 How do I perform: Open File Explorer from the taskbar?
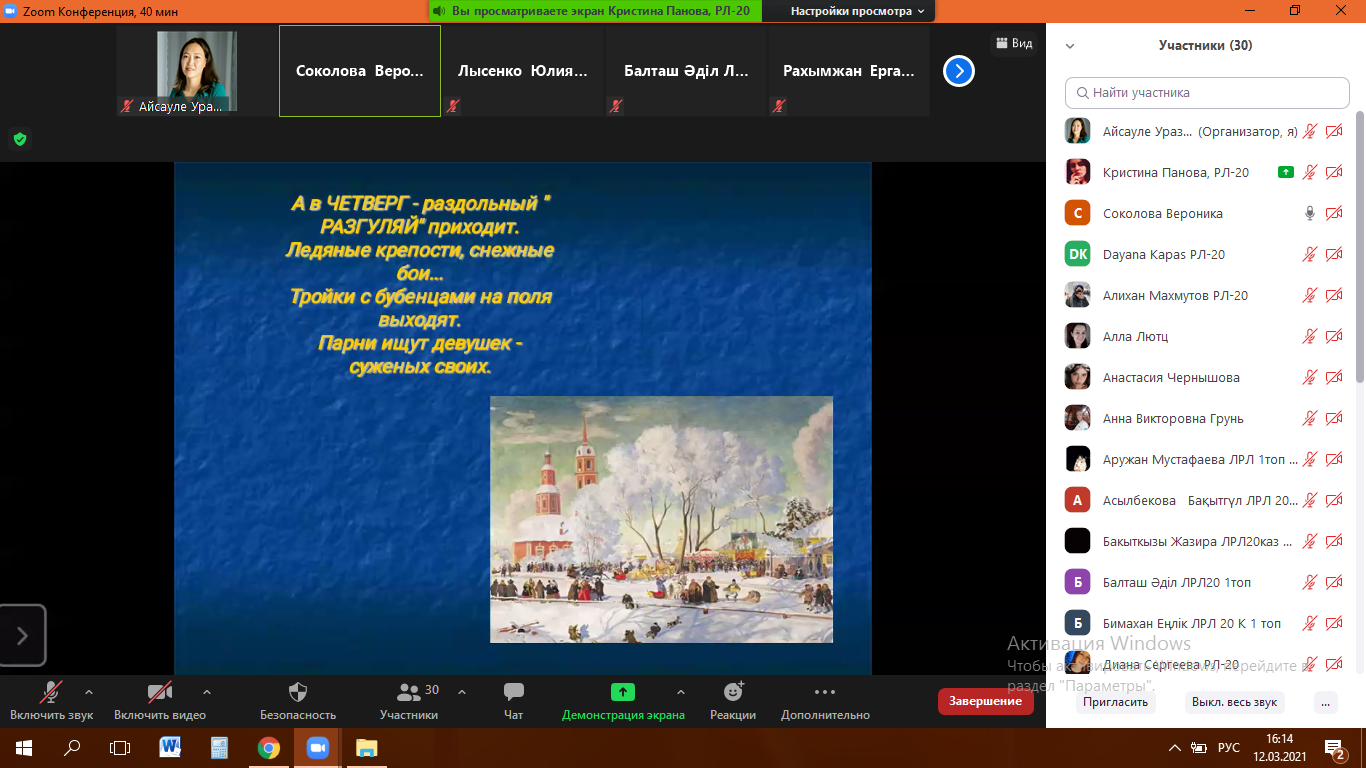pos(366,747)
